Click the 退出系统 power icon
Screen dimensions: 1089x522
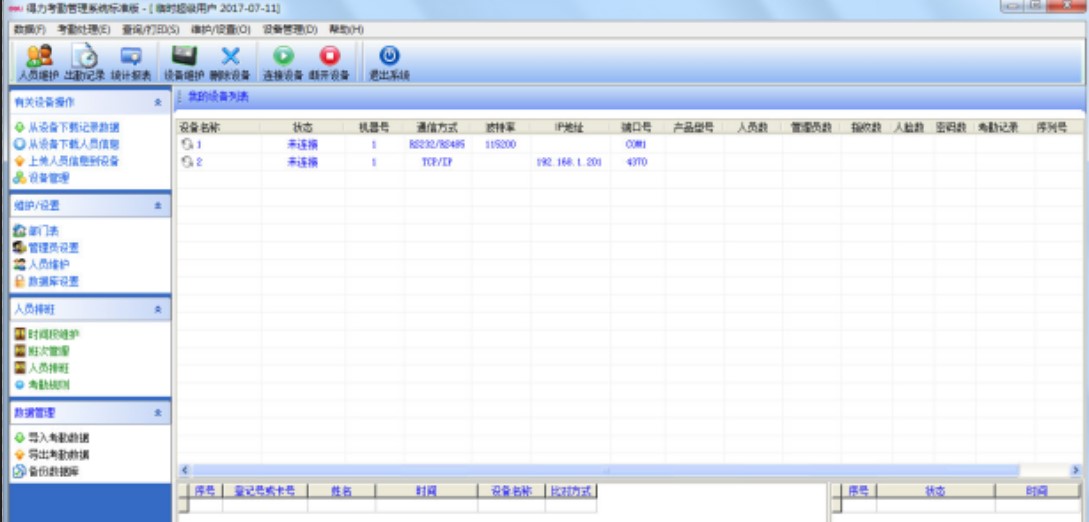389,60
